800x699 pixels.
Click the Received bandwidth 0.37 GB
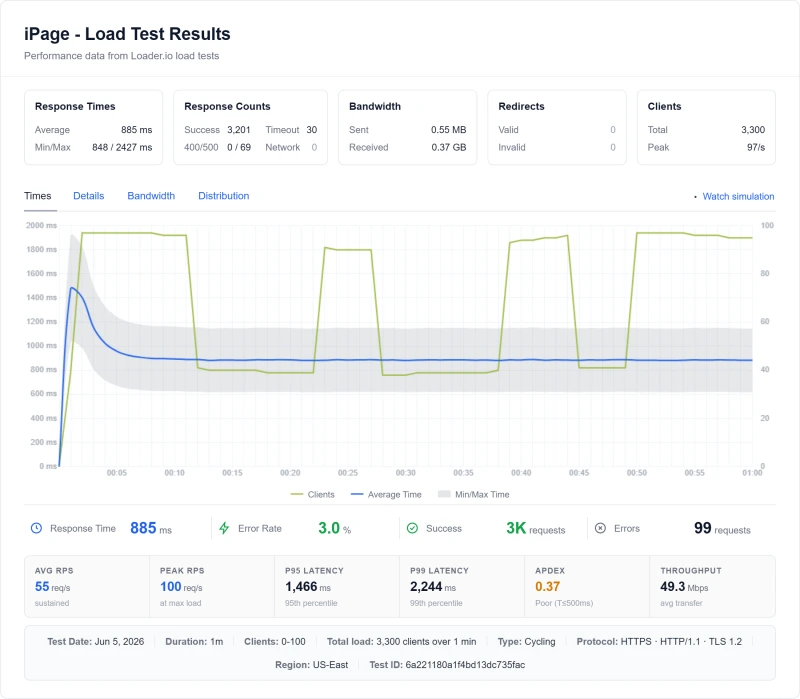[x=448, y=147]
